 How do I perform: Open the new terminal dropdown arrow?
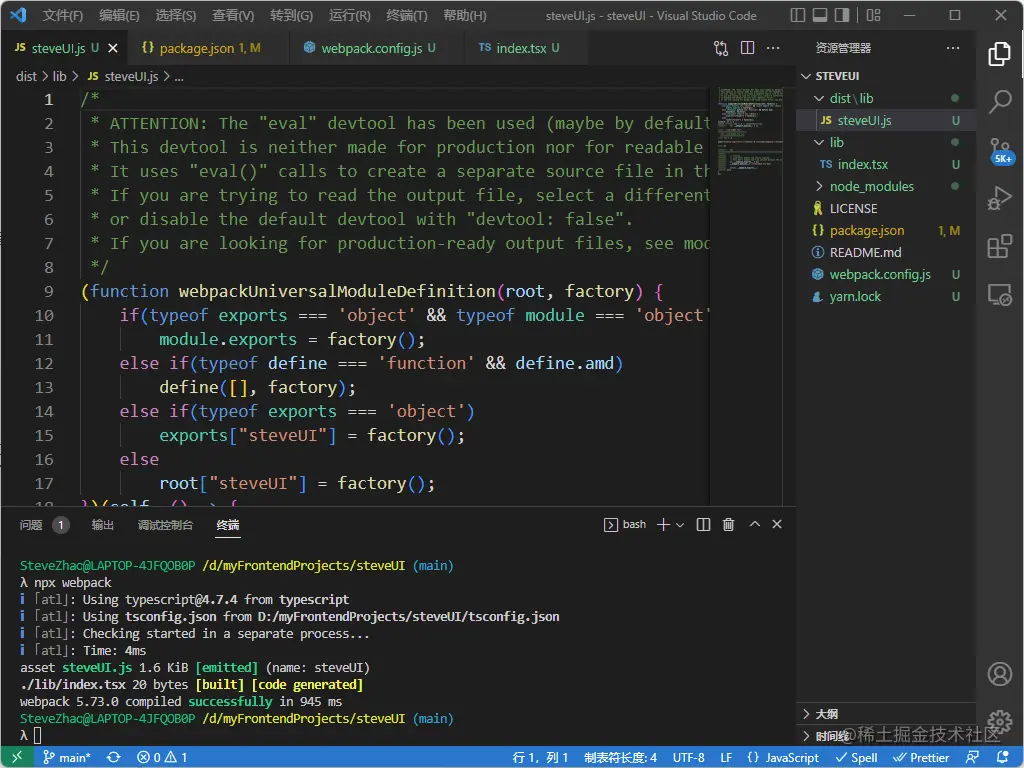[680, 525]
